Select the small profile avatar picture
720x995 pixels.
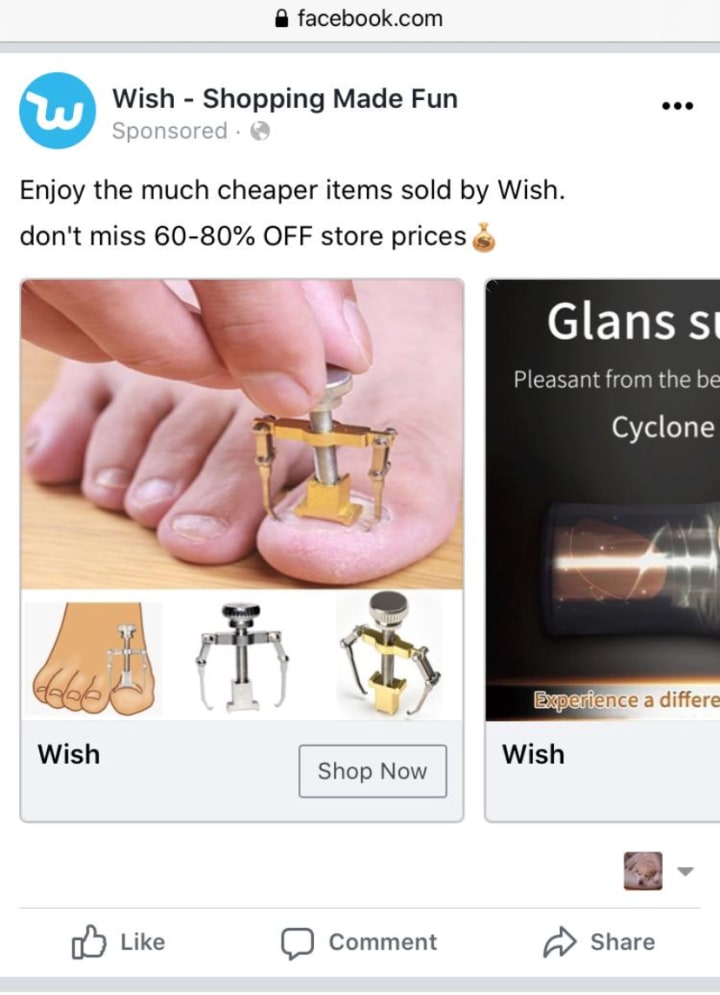click(x=643, y=871)
